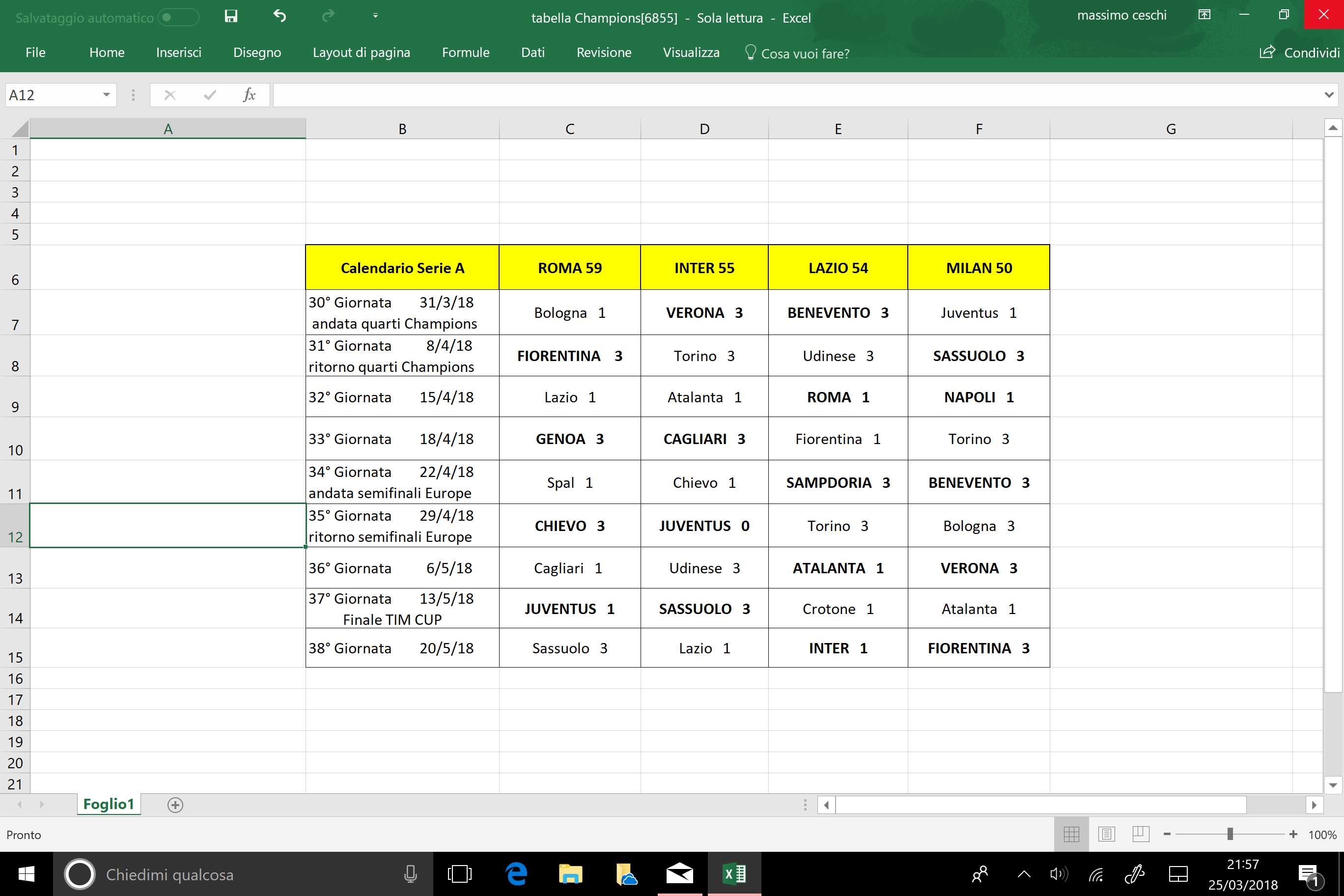
Task: Open the Mail app from taskbar
Action: [x=679, y=874]
